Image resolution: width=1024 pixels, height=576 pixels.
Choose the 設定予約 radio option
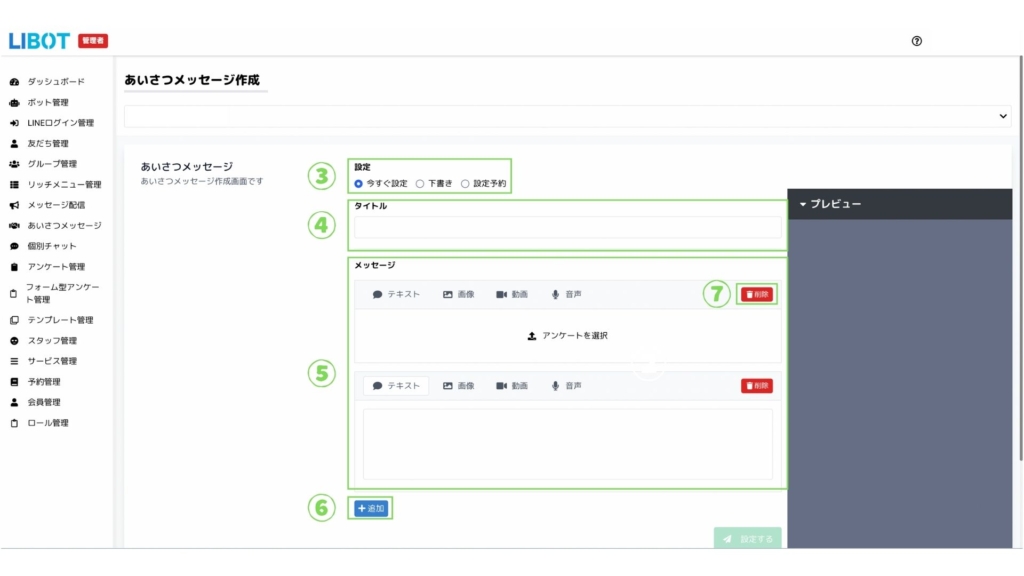click(x=465, y=184)
